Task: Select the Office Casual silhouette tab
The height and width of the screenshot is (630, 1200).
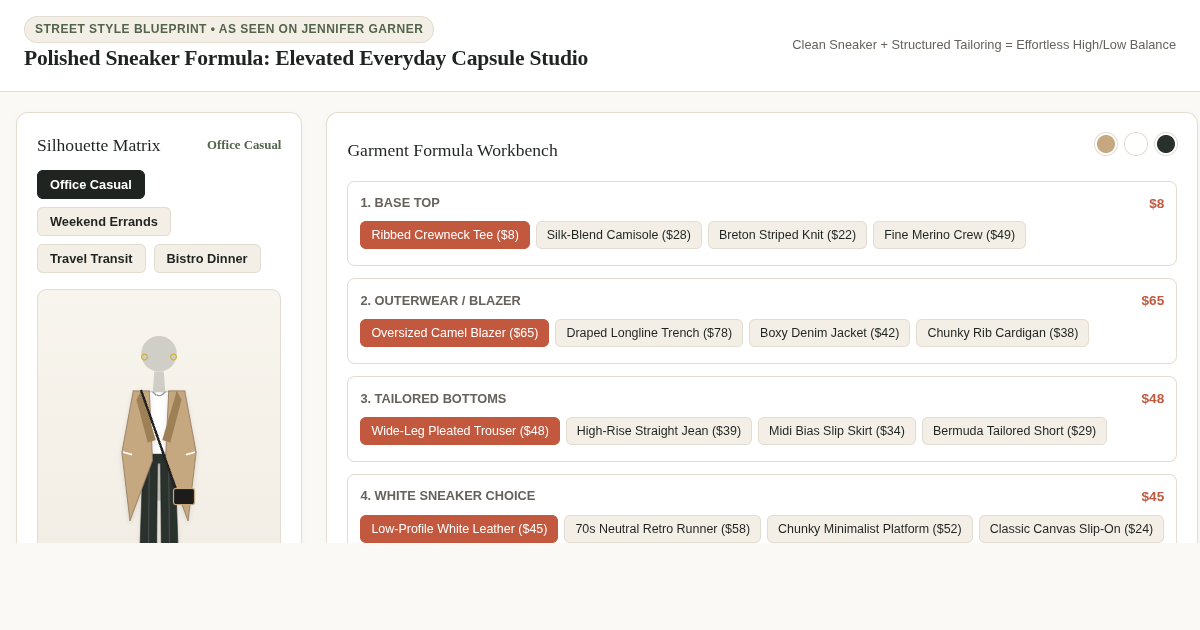Action: (91, 184)
